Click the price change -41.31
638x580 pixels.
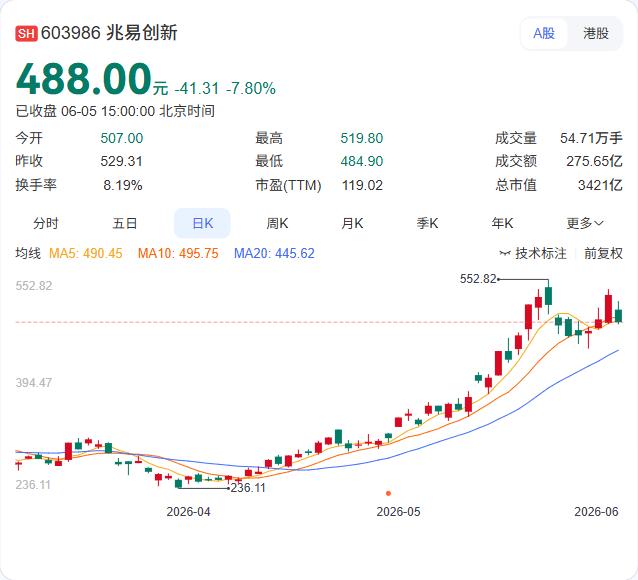click(x=197, y=88)
